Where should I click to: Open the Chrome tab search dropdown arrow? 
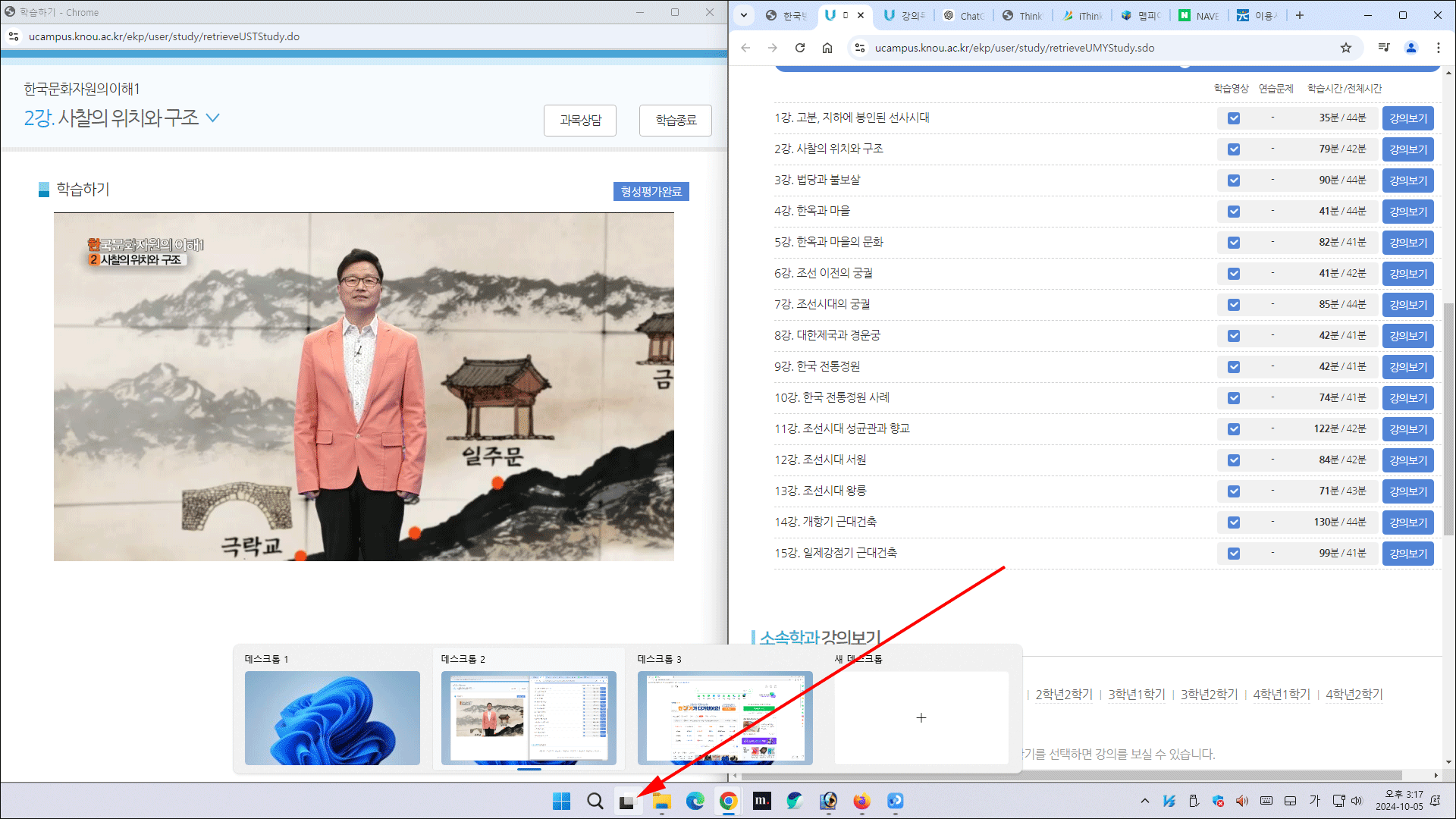coord(744,15)
